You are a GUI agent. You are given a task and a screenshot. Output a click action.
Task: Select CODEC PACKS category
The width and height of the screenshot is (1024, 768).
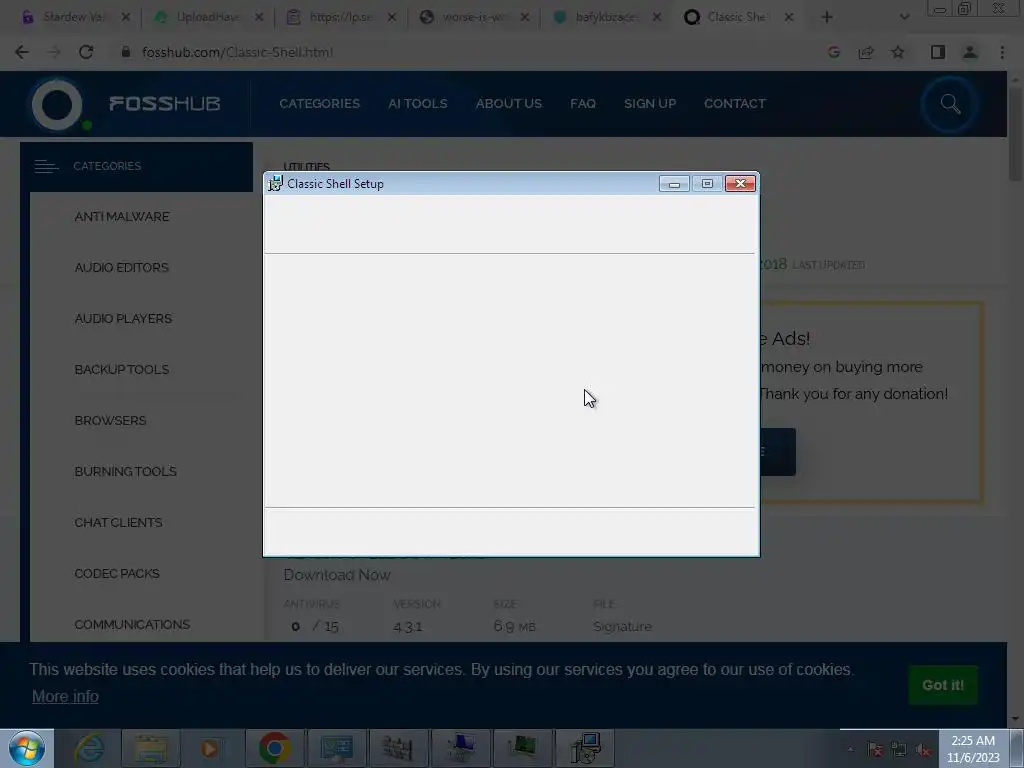[x=117, y=573]
